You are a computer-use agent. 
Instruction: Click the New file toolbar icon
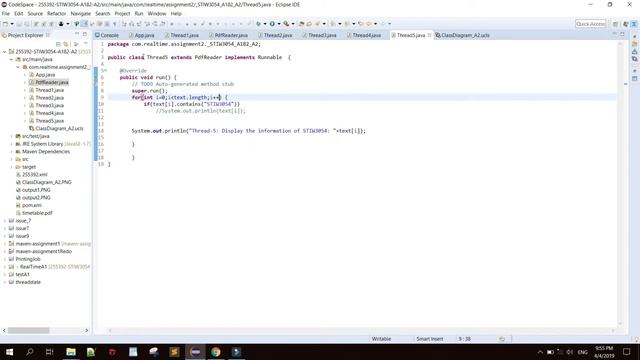point(5,24)
